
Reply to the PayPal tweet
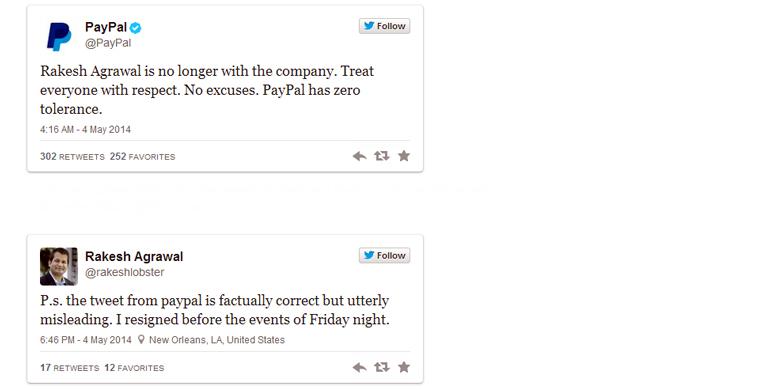[359, 156]
